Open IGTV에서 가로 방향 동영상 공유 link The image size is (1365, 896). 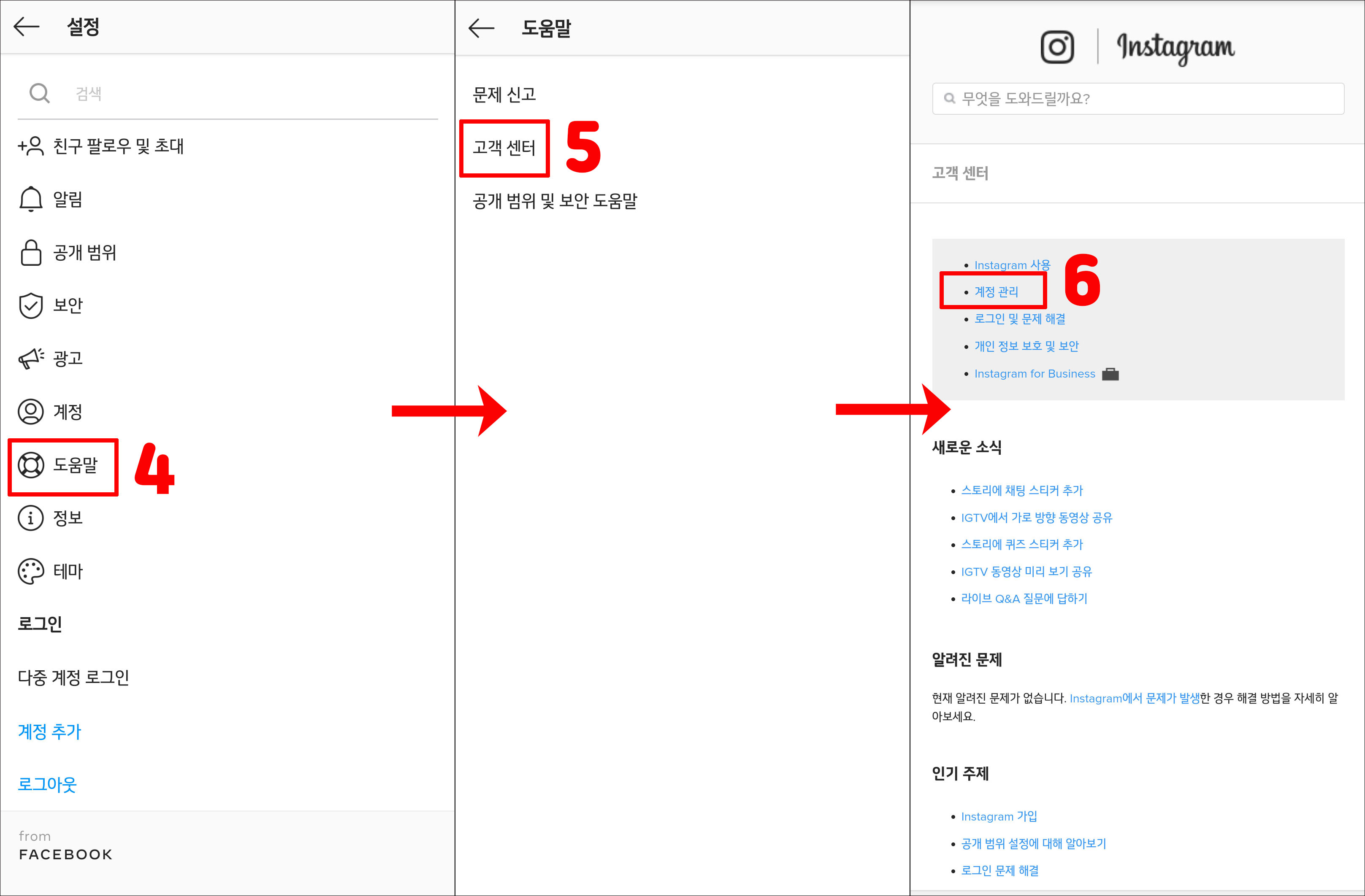(1037, 518)
